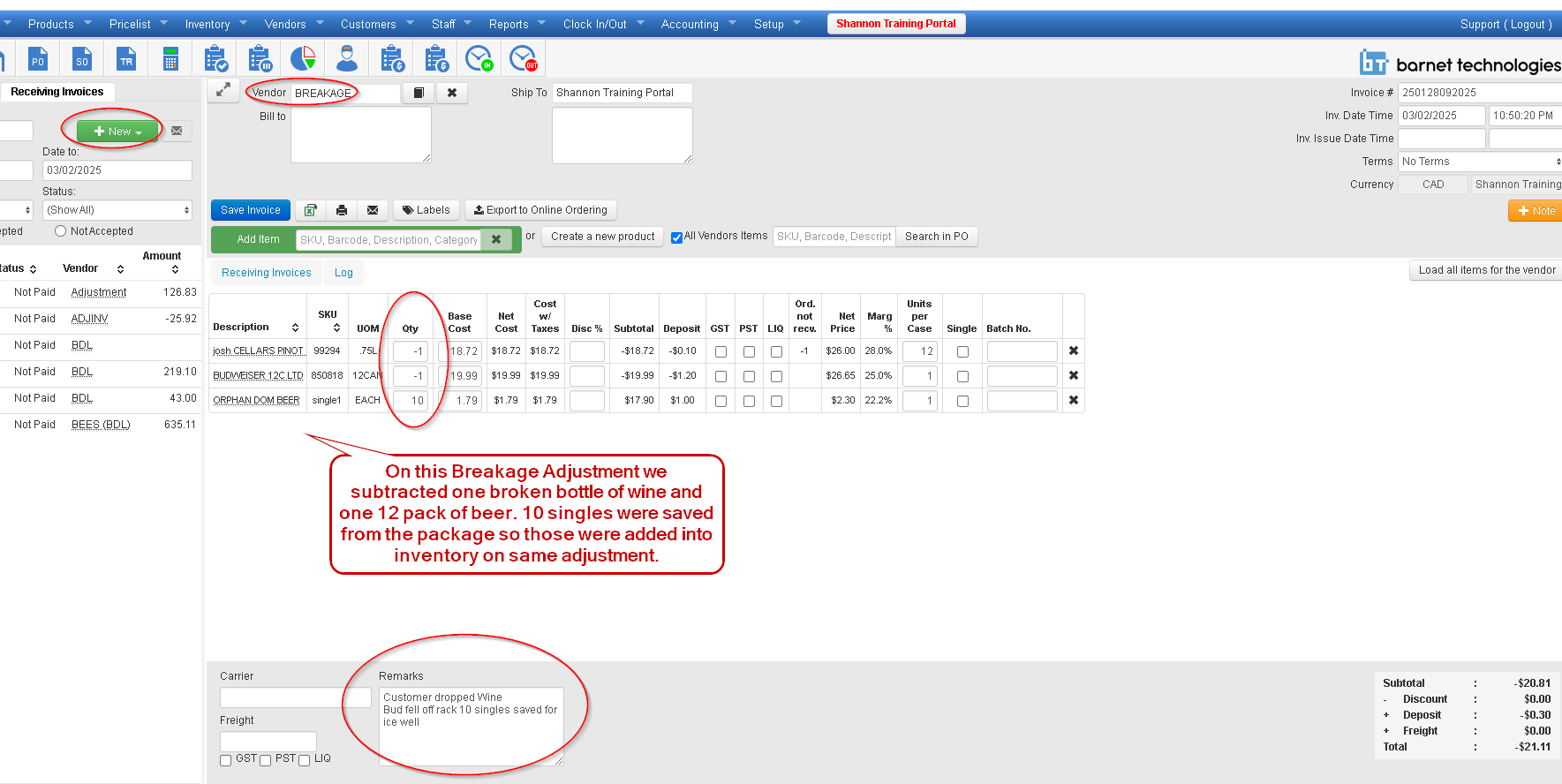This screenshot has height=784, width=1562.
Task: Click the envelope icon beside New button
Action: coord(177,131)
